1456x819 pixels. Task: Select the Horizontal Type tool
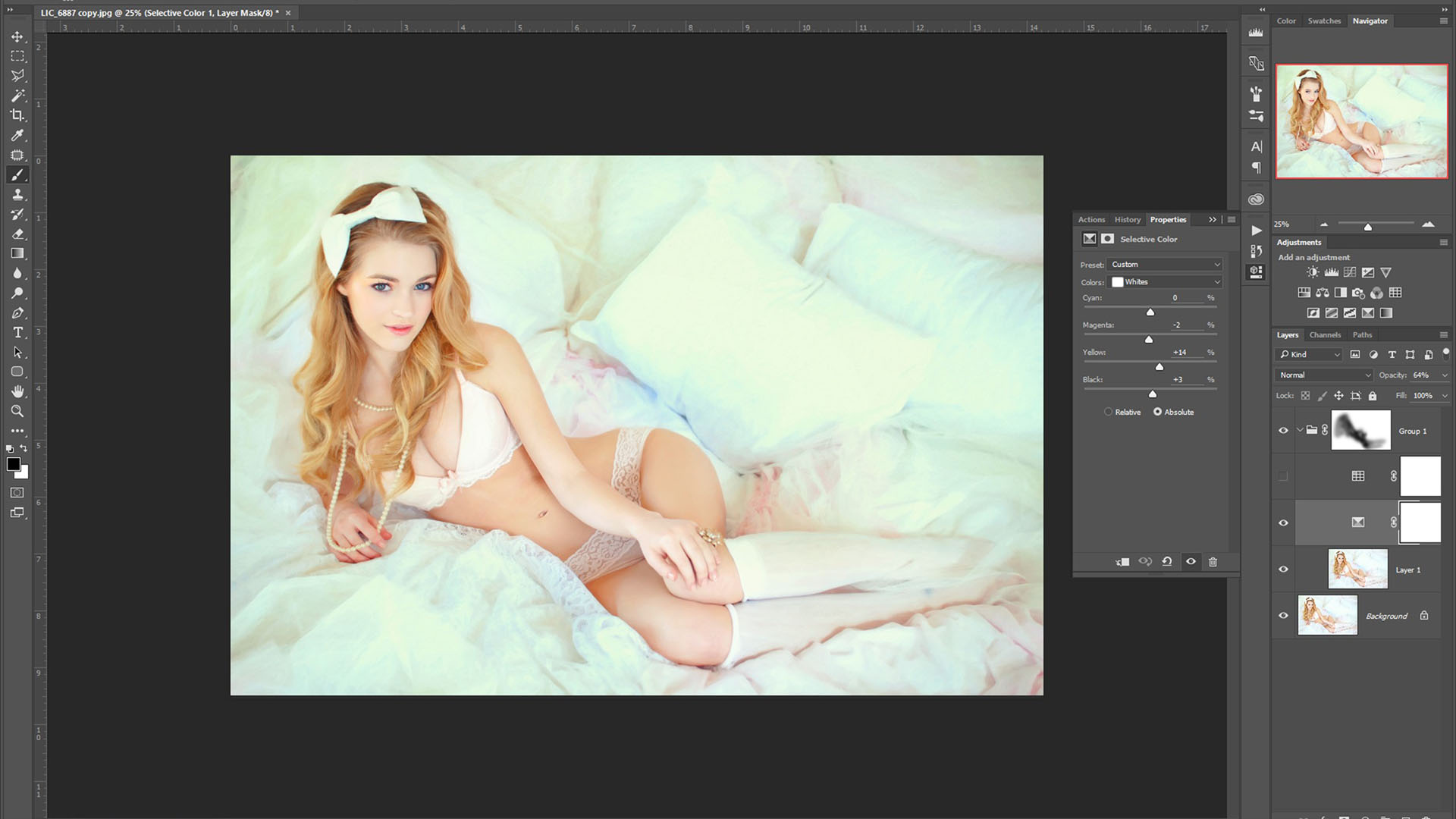tap(17, 333)
